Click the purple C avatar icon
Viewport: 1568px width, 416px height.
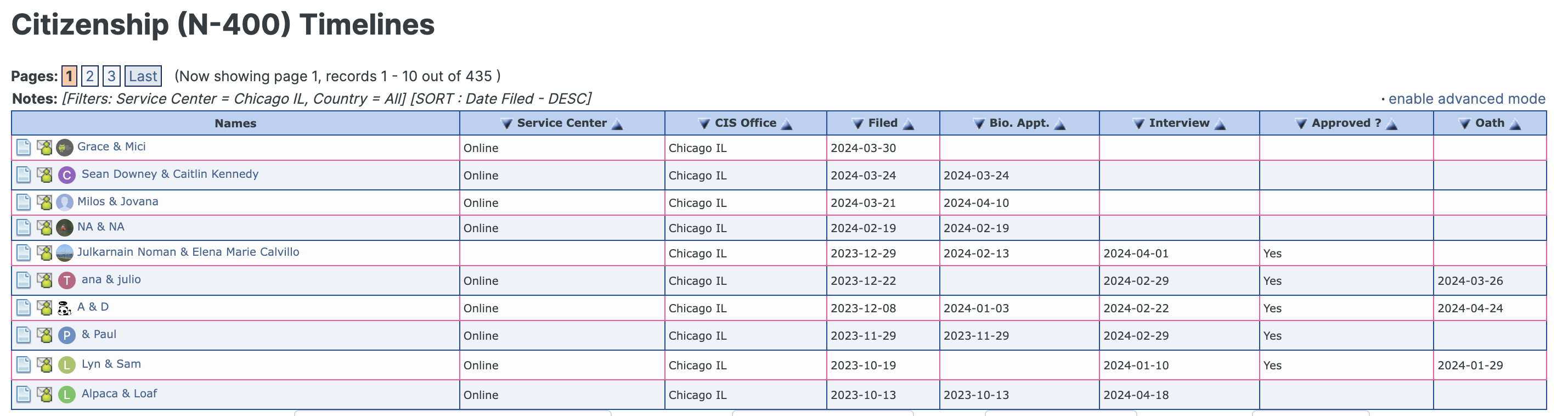67,176
